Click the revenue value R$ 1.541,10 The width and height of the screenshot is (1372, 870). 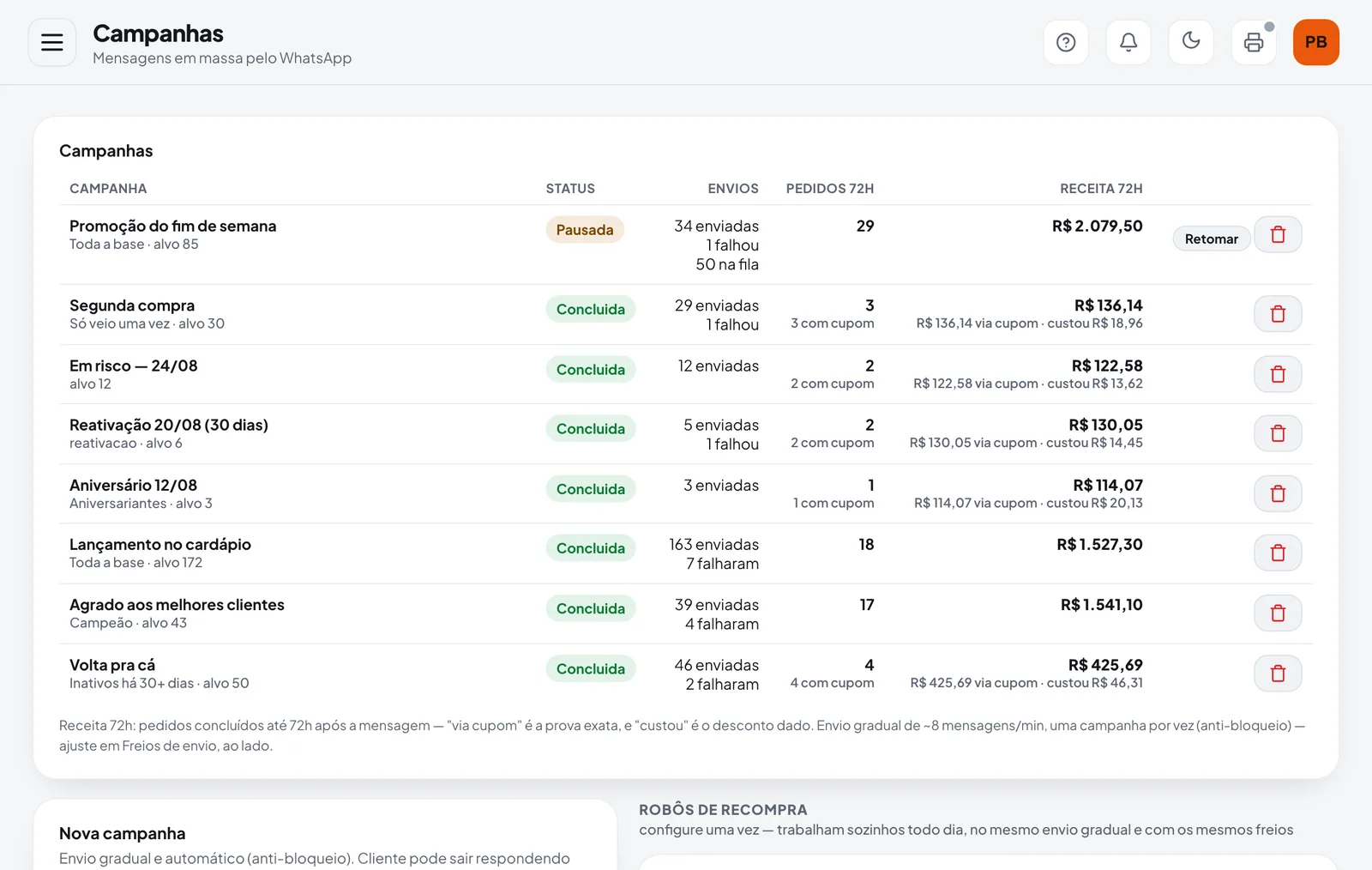pyautogui.click(x=1102, y=604)
